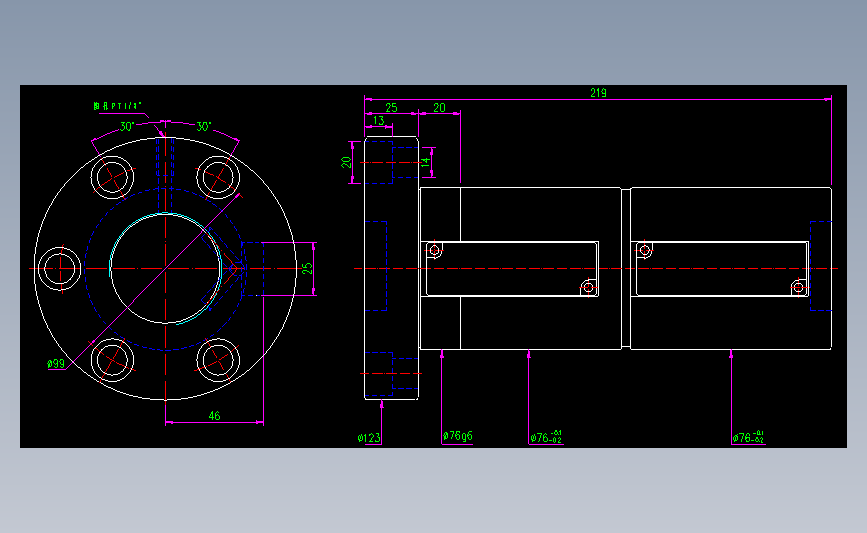Screen dimensions: 867x533
Task: Select the ø76g6 tolerance callout
Action: (458, 436)
